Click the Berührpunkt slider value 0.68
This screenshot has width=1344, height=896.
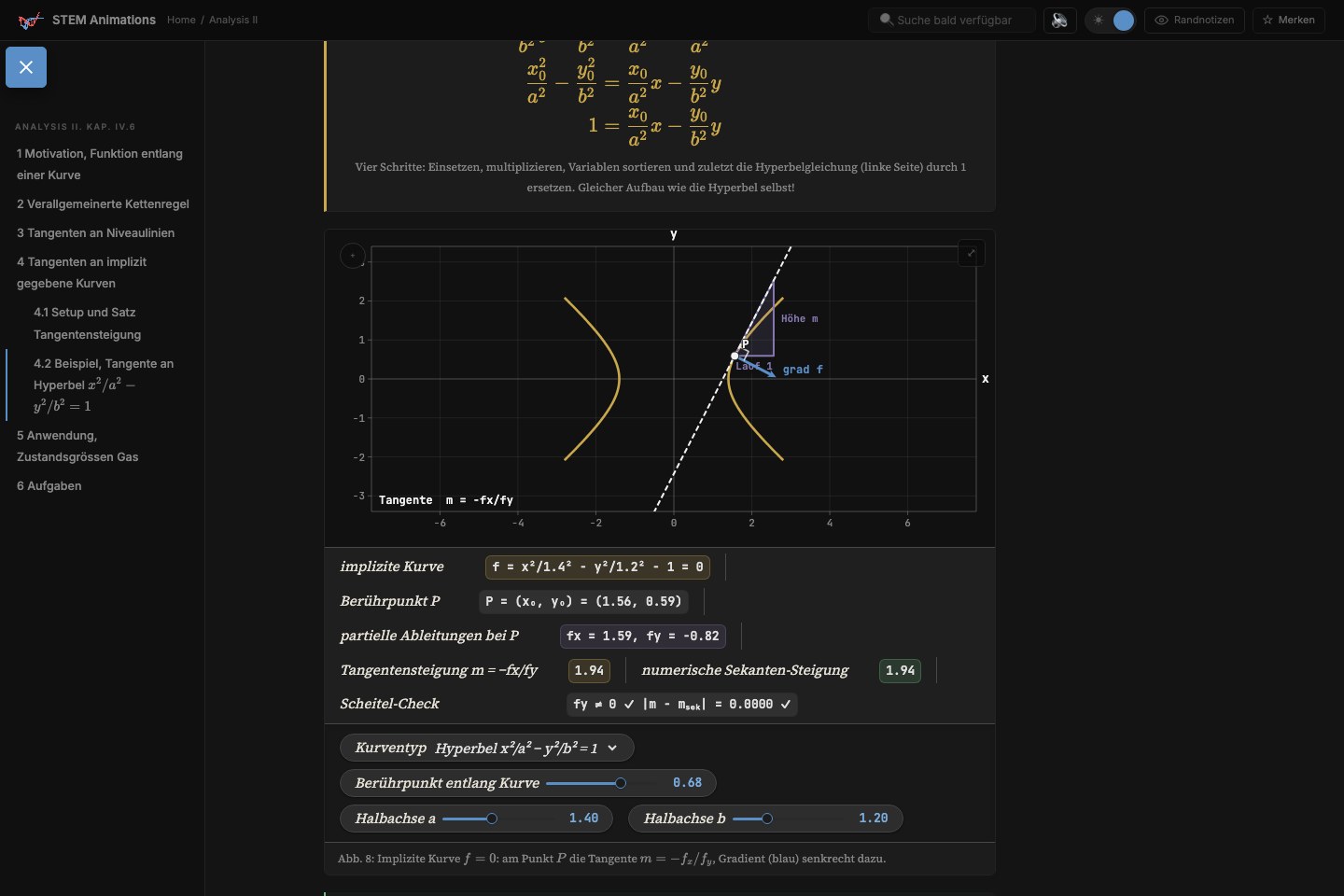(x=687, y=783)
